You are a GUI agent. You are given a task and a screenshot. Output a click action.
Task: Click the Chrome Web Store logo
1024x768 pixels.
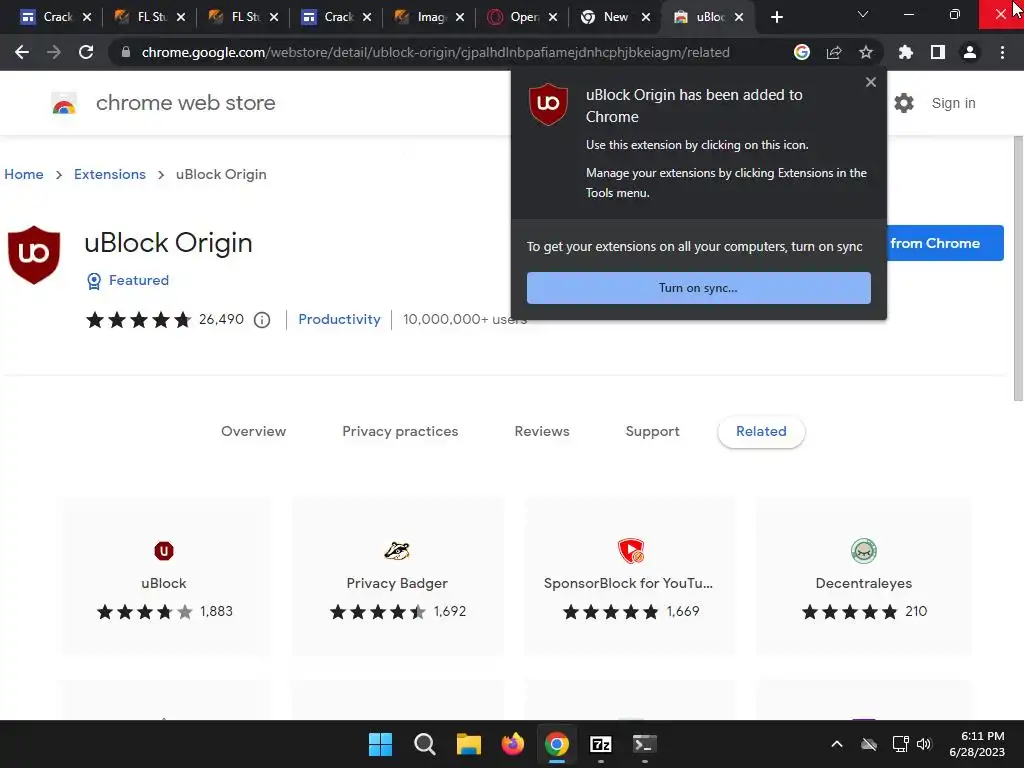pyautogui.click(x=64, y=103)
